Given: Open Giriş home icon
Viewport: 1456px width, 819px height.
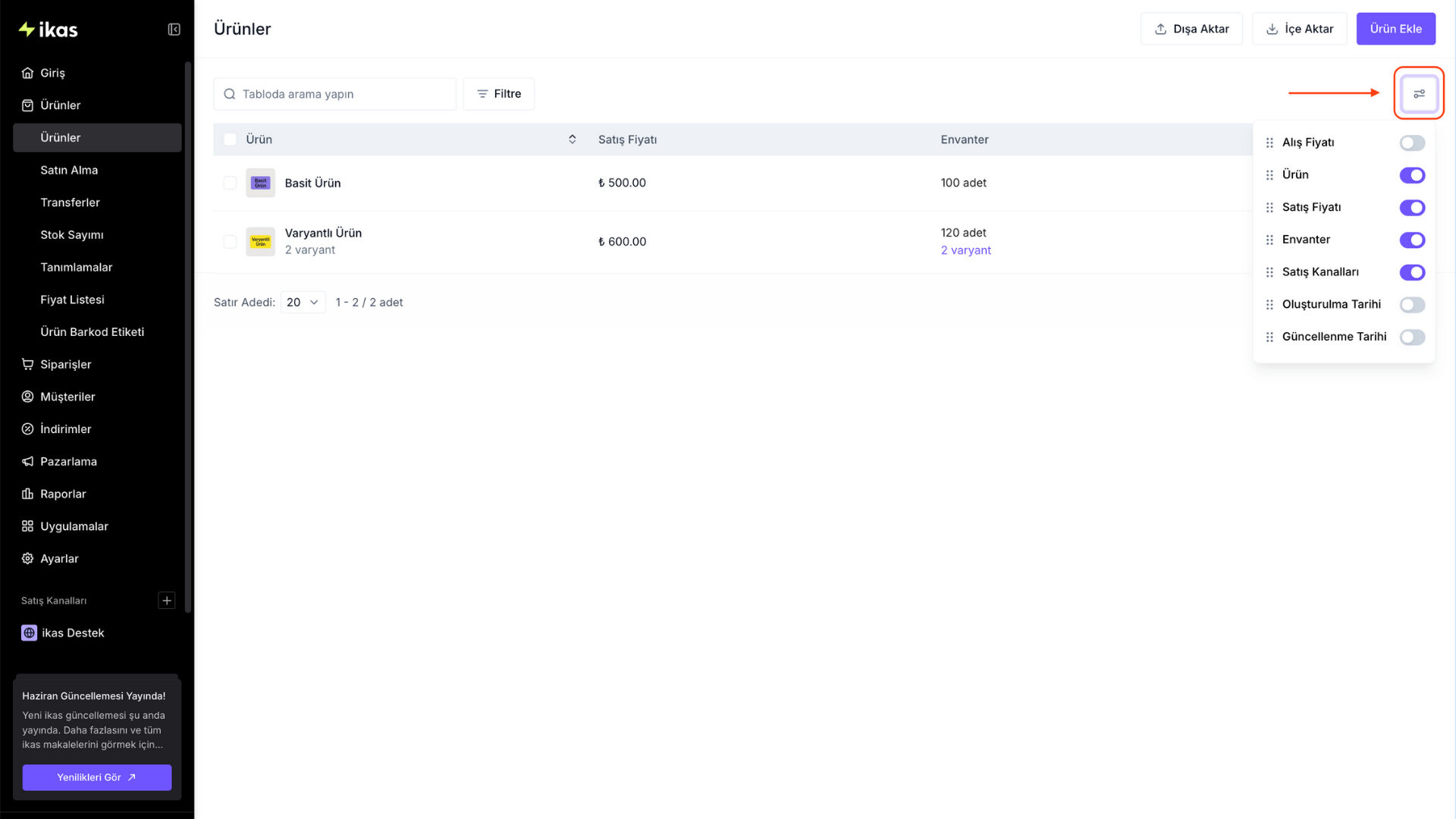Looking at the screenshot, I should 27,73.
